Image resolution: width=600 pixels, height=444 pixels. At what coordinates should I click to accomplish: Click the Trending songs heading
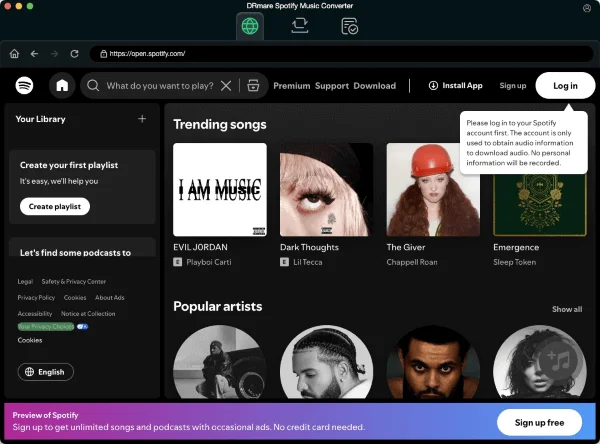pyautogui.click(x=220, y=124)
